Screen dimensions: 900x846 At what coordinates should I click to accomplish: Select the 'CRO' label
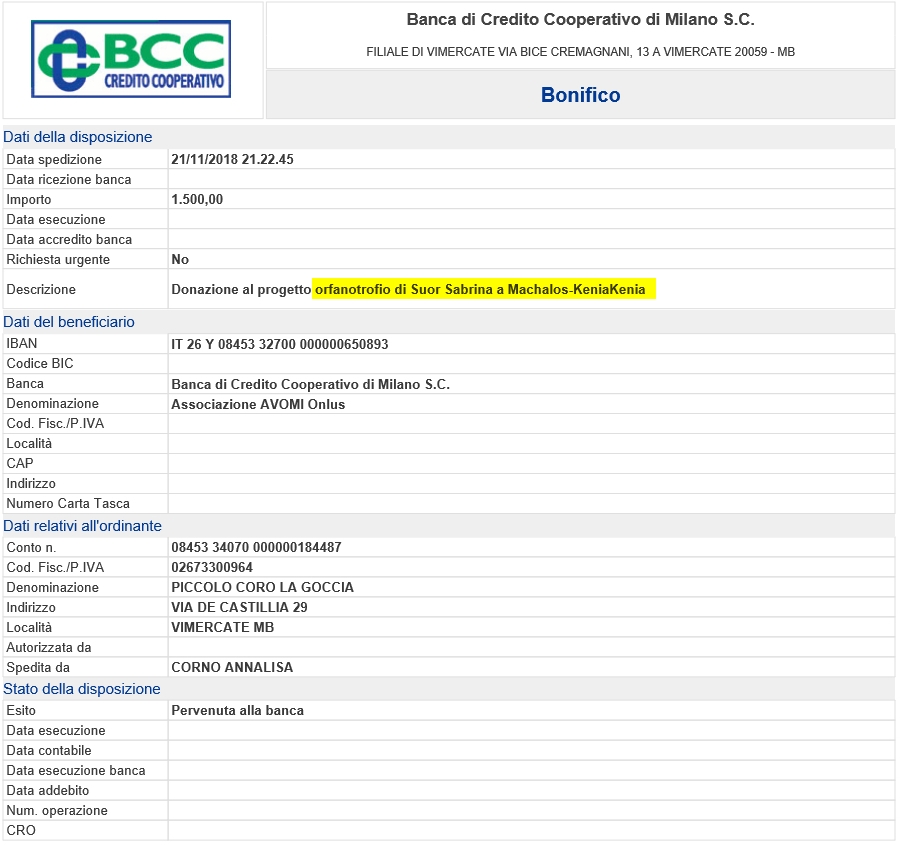pyautogui.click(x=21, y=831)
